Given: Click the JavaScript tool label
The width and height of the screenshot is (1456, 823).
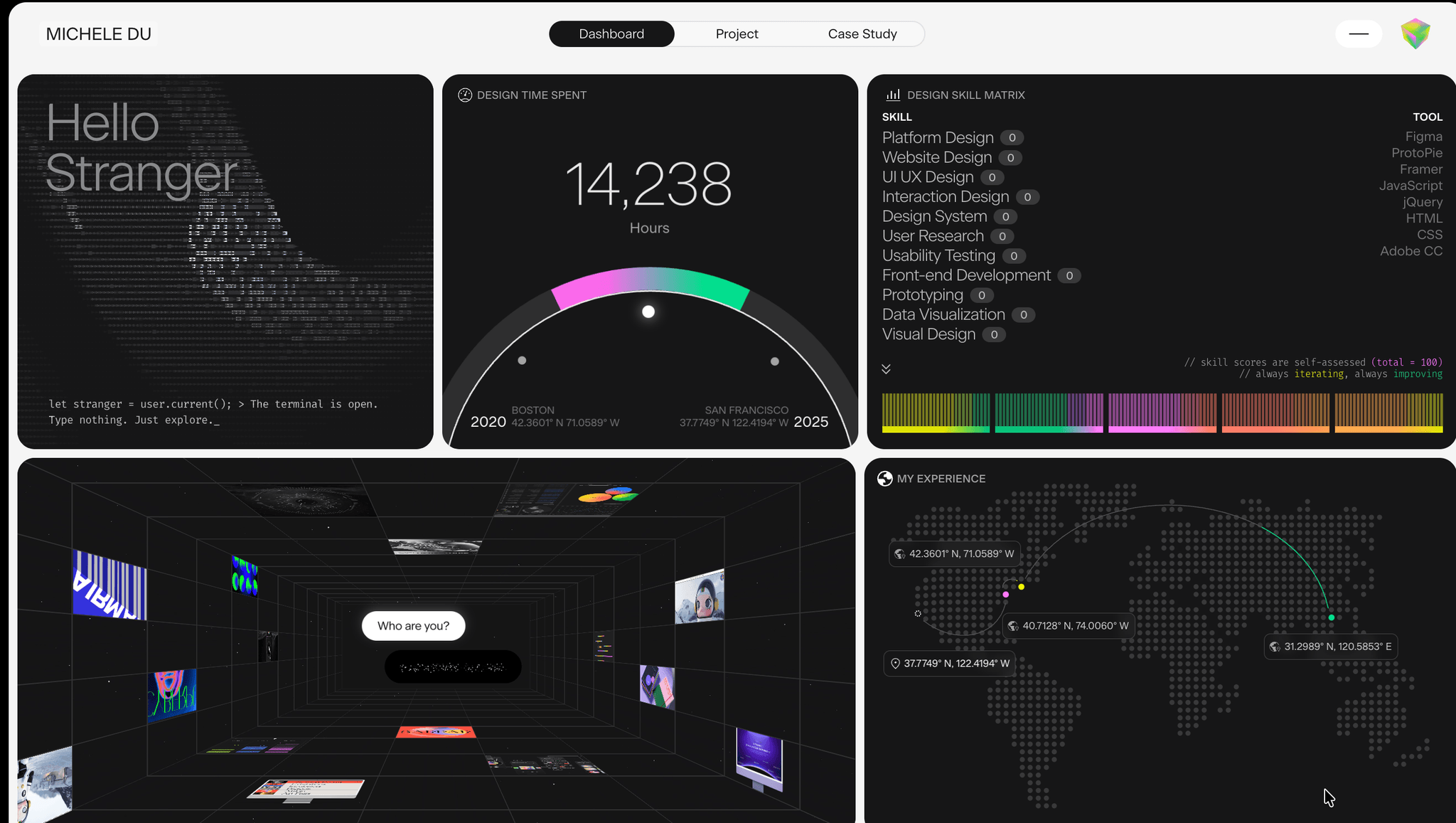Looking at the screenshot, I should 1410,186.
